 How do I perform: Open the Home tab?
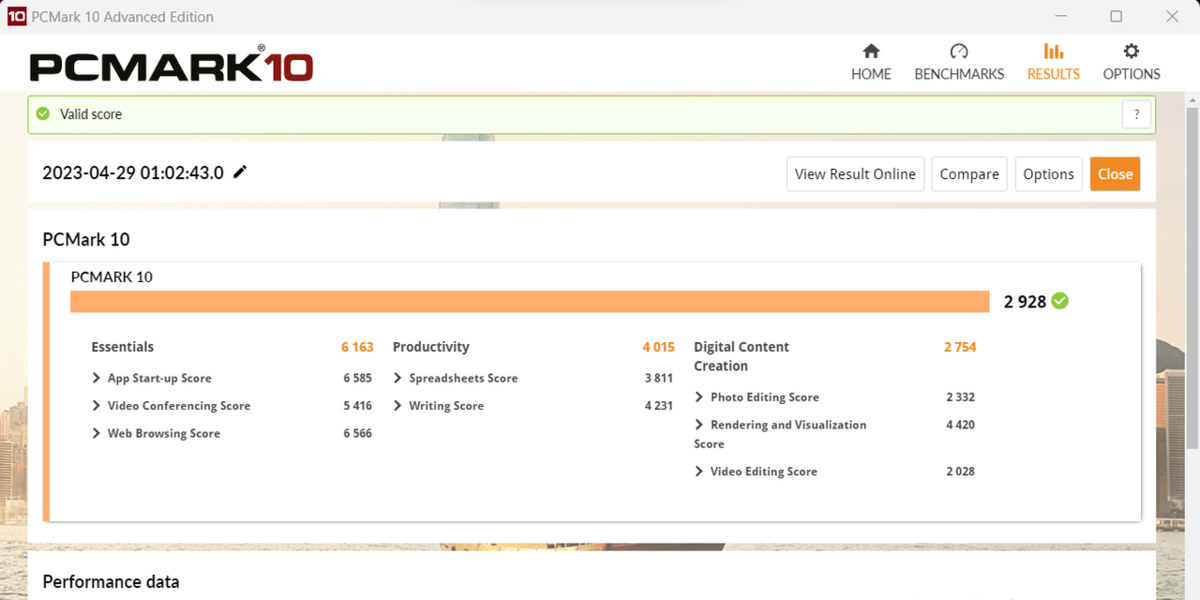tap(871, 62)
